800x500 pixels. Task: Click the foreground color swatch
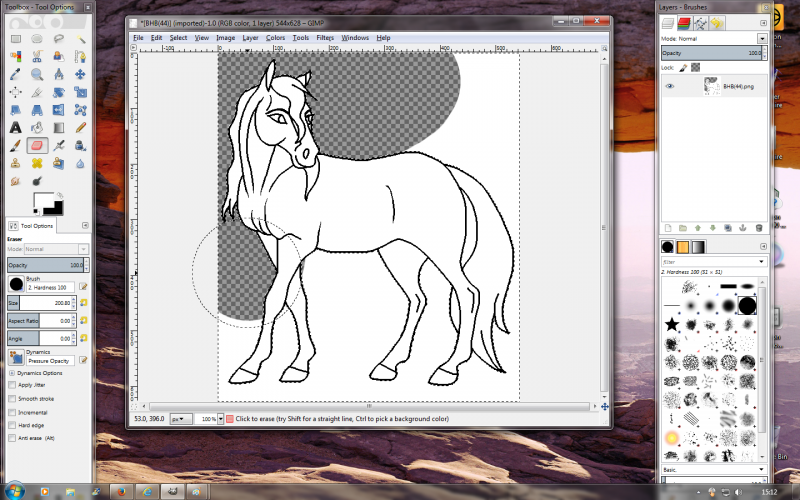click(43, 201)
